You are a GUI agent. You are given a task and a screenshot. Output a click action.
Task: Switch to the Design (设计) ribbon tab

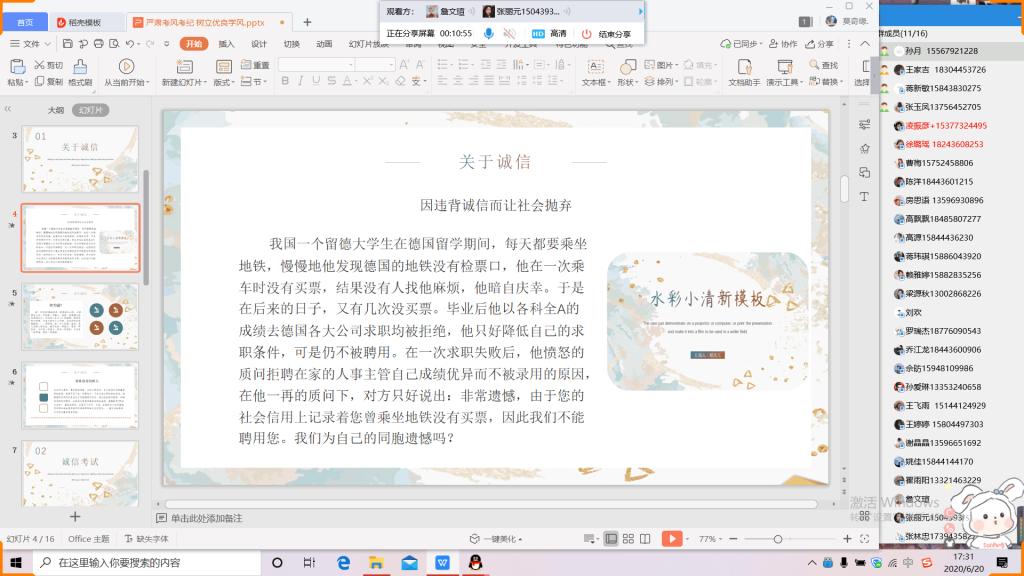pos(259,44)
